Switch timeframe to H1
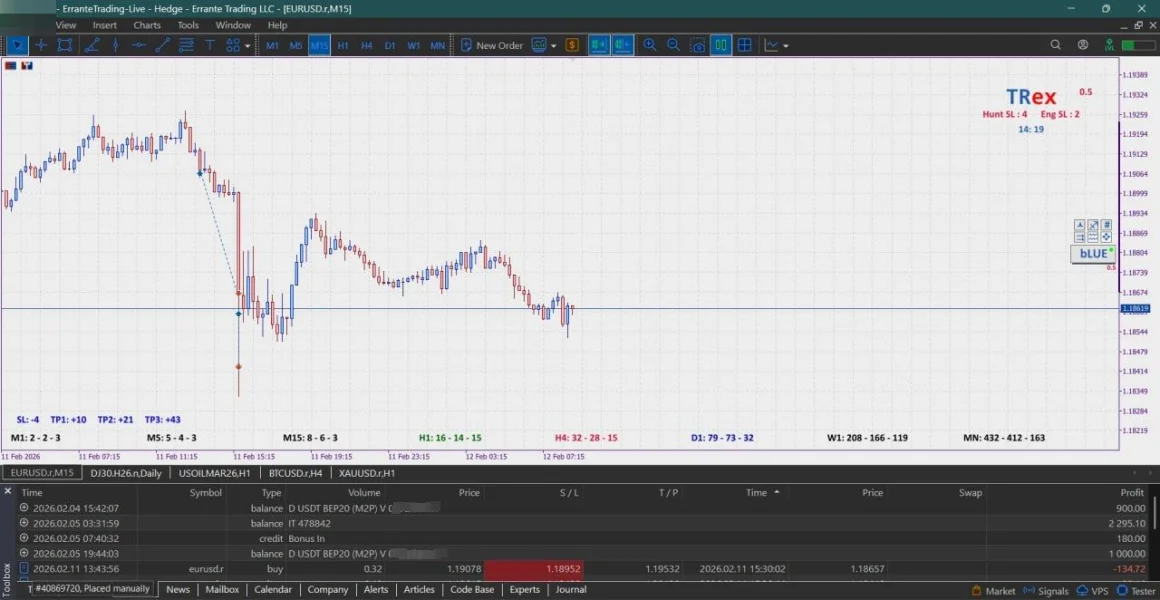 click(343, 45)
